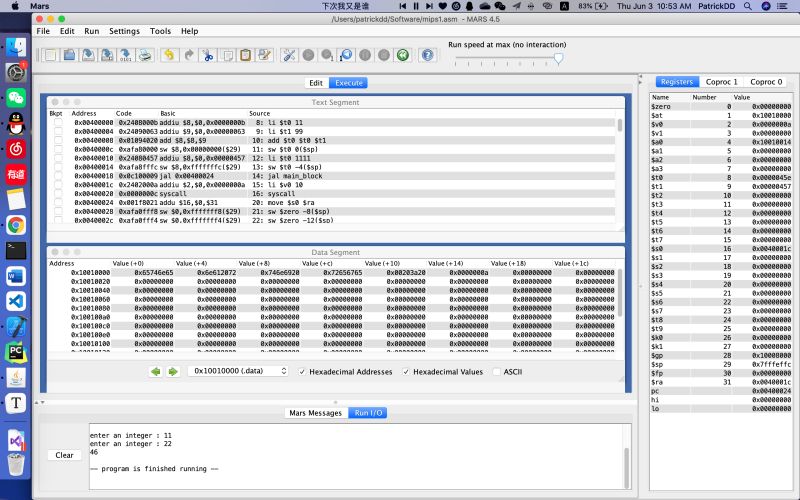
Task: Select the pc register row
Action: coord(721,391)
